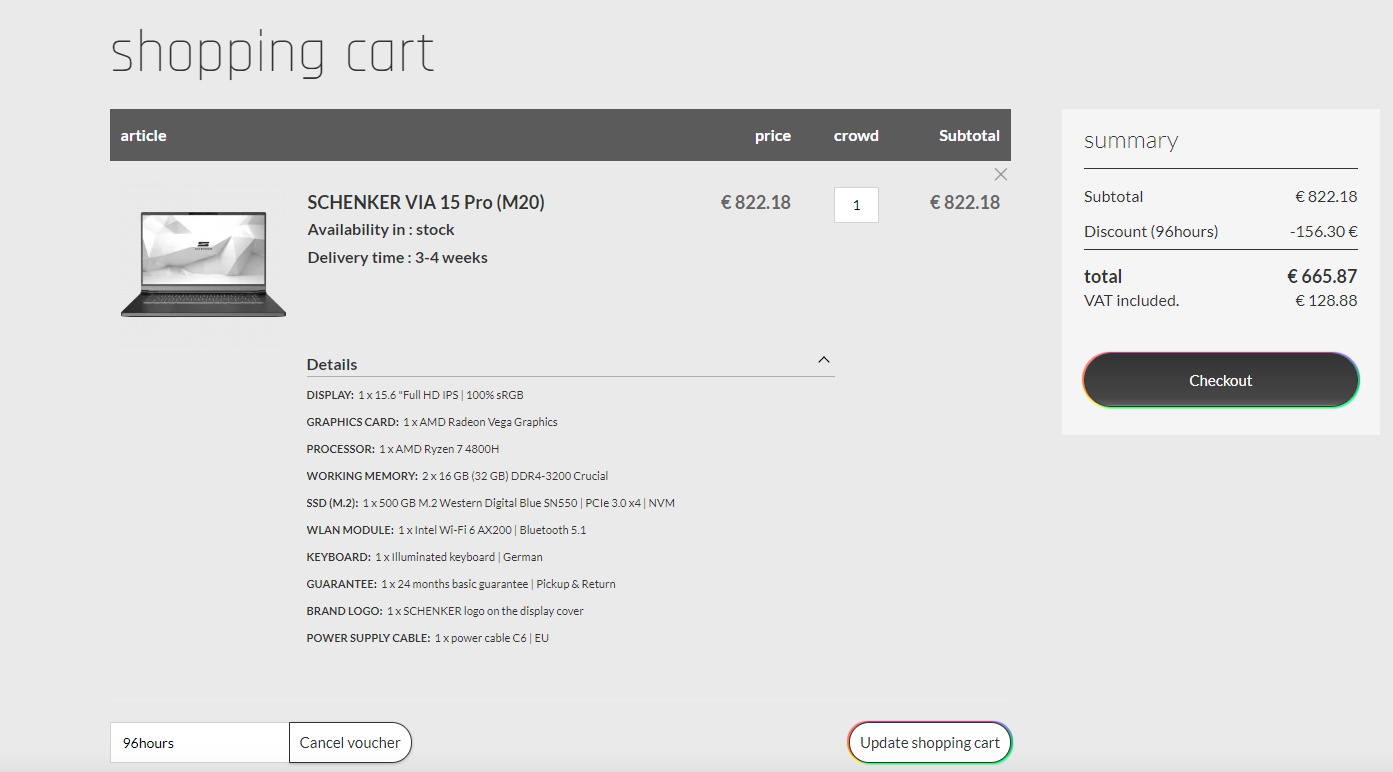Open SCHENKER VIA 15 Pro (M20) product title
Screen dimensions: 1393x772
coord(426,202)
